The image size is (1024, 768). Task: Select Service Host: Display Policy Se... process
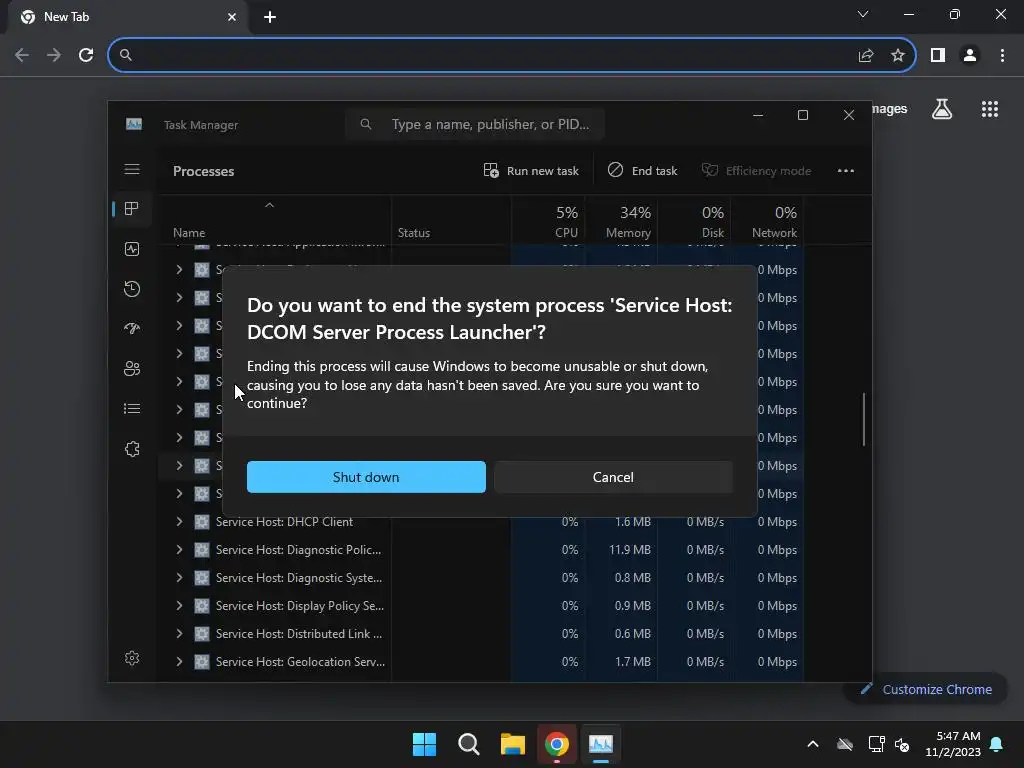300,605
